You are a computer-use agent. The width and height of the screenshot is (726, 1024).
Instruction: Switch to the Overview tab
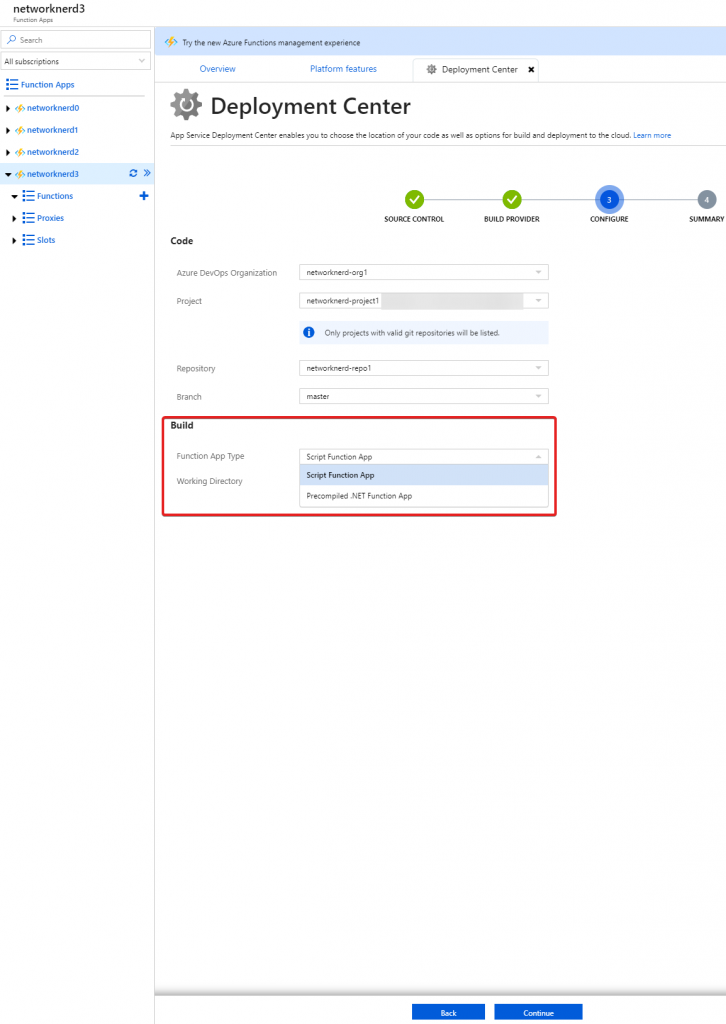[x=217, y=69]
